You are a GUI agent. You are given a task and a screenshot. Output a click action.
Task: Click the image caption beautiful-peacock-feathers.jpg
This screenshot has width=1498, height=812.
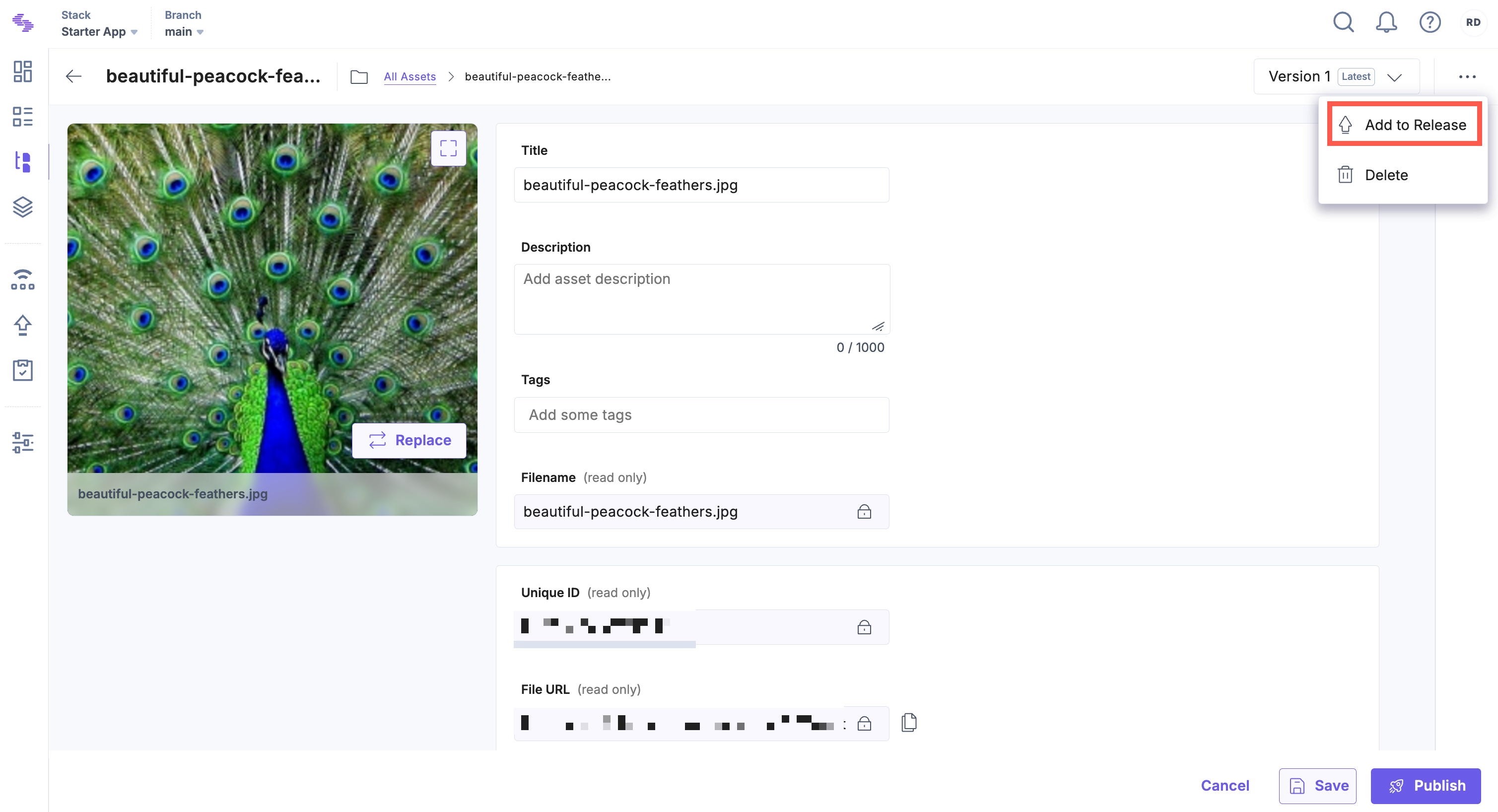tap(173, 494)
